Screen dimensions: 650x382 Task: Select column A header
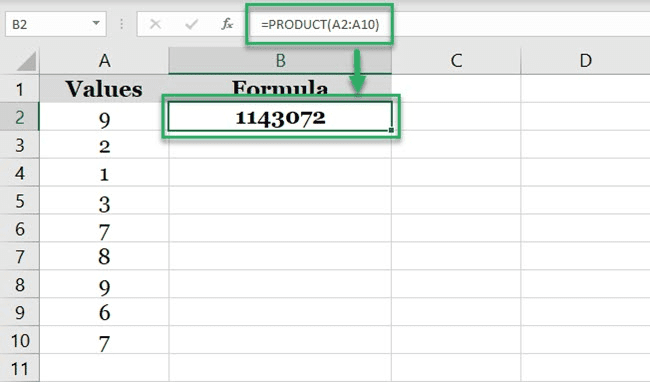pyautogui.click(x=104, y=61)
